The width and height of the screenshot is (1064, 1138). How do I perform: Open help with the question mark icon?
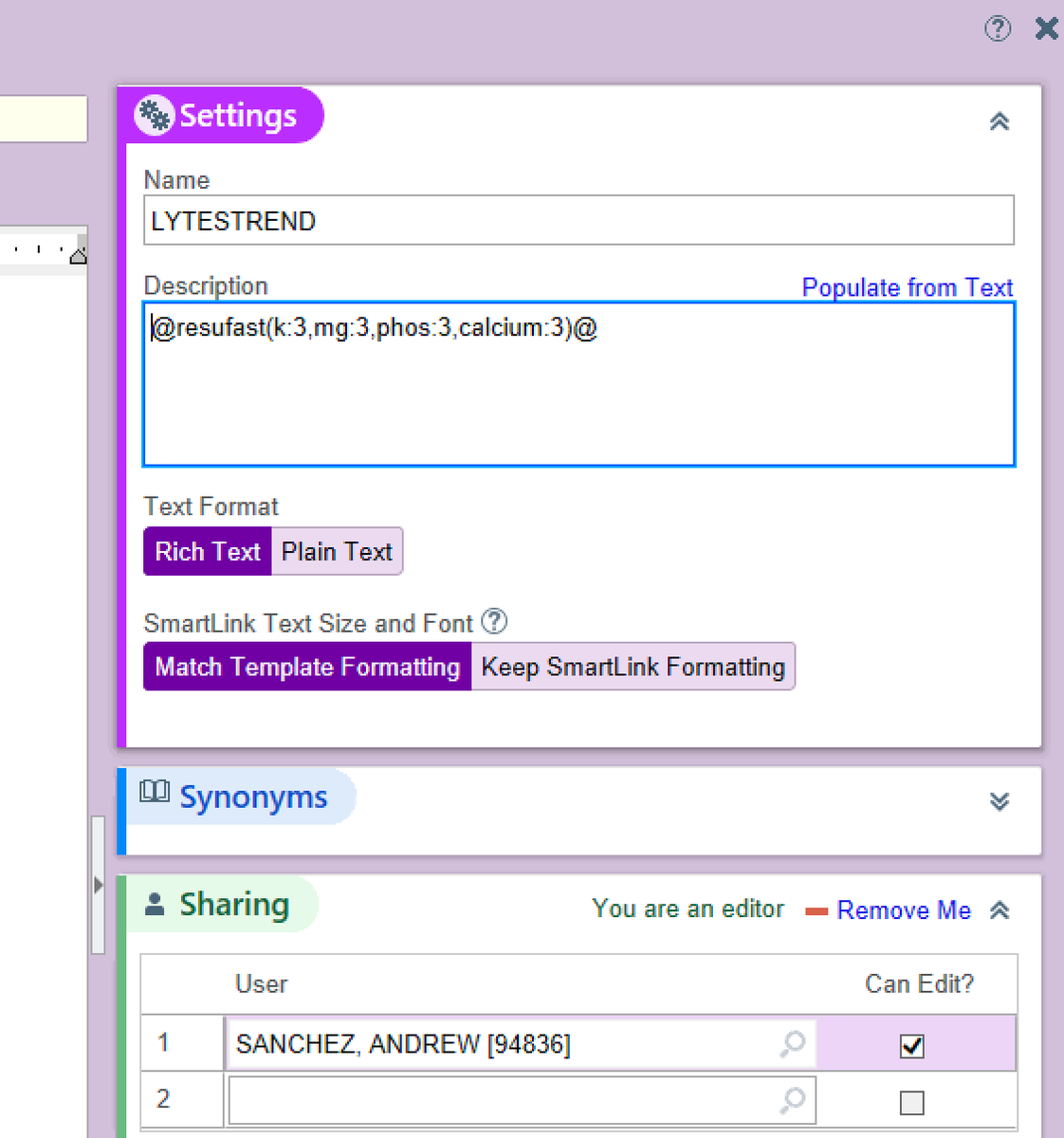(998, 28)
